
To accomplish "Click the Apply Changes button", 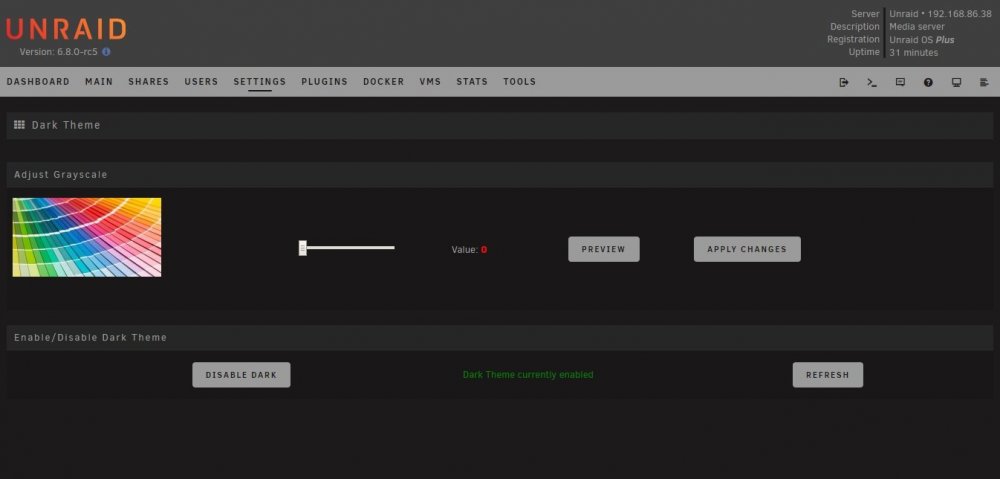I will [747, 249].
